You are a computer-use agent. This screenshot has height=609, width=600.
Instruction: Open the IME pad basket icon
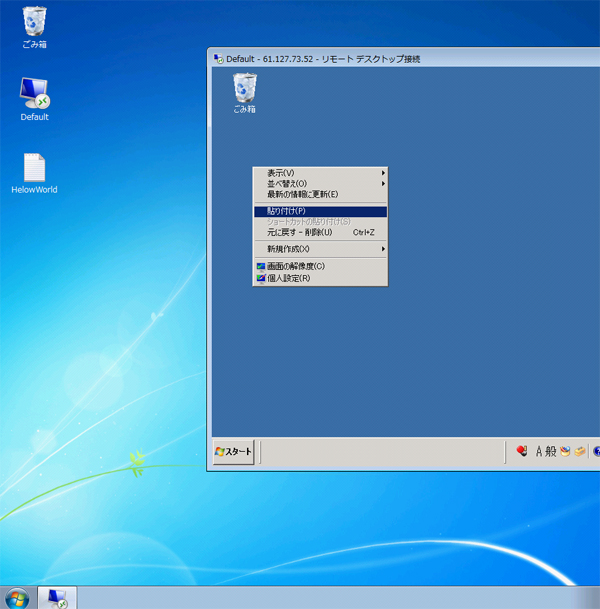(x=565, y=451)
